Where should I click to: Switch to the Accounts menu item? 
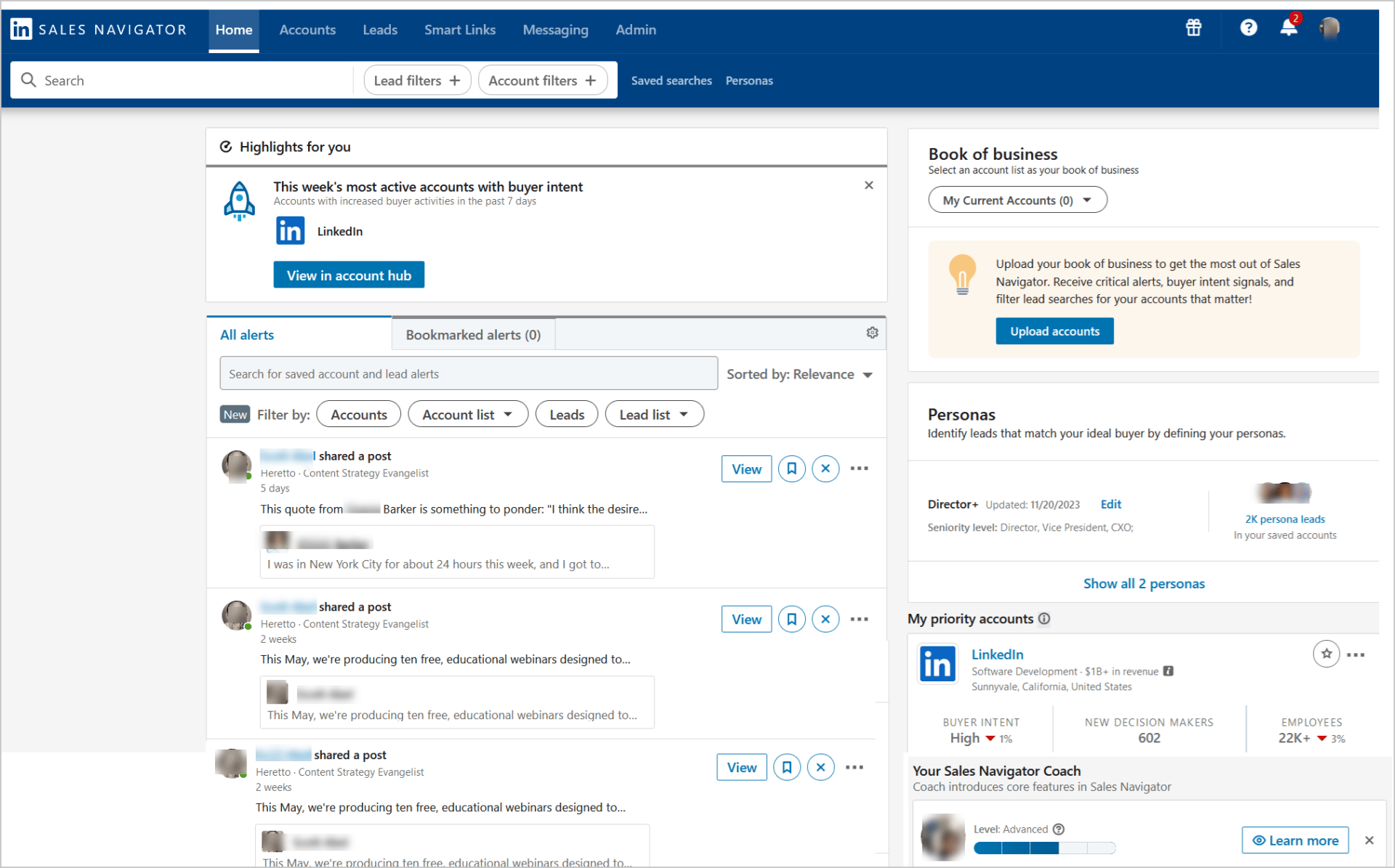tap(307, 29)
